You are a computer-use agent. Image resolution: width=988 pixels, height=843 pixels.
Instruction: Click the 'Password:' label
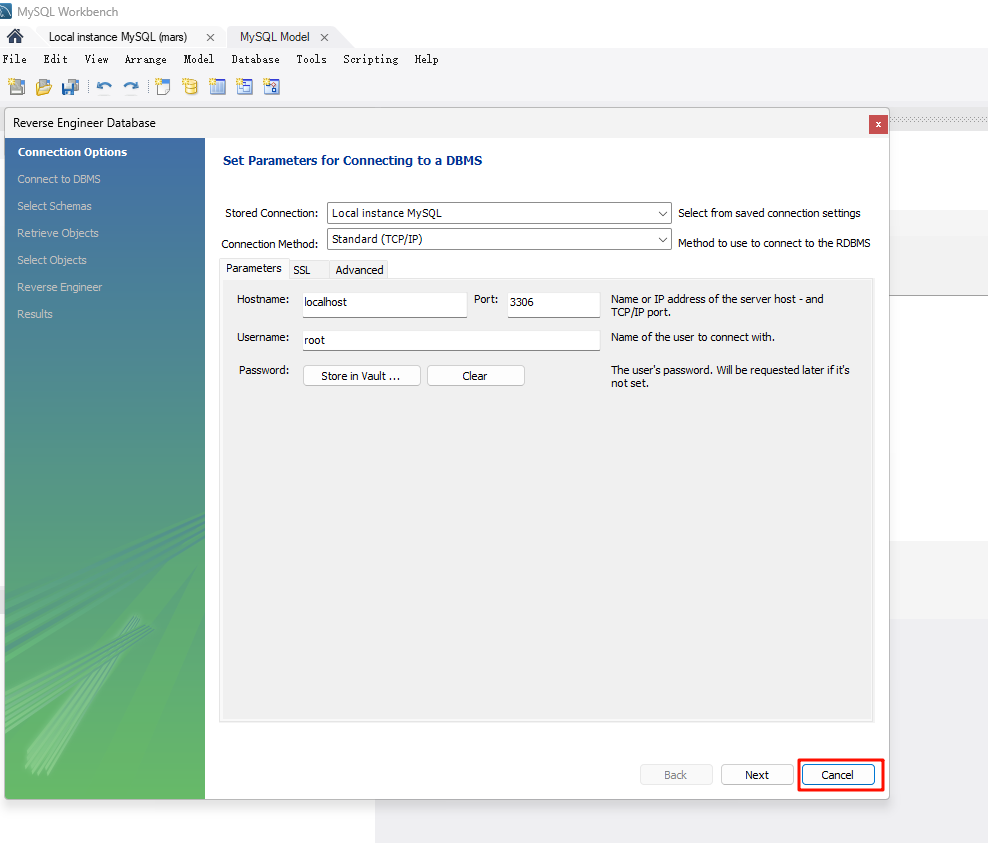coord(264,370)
